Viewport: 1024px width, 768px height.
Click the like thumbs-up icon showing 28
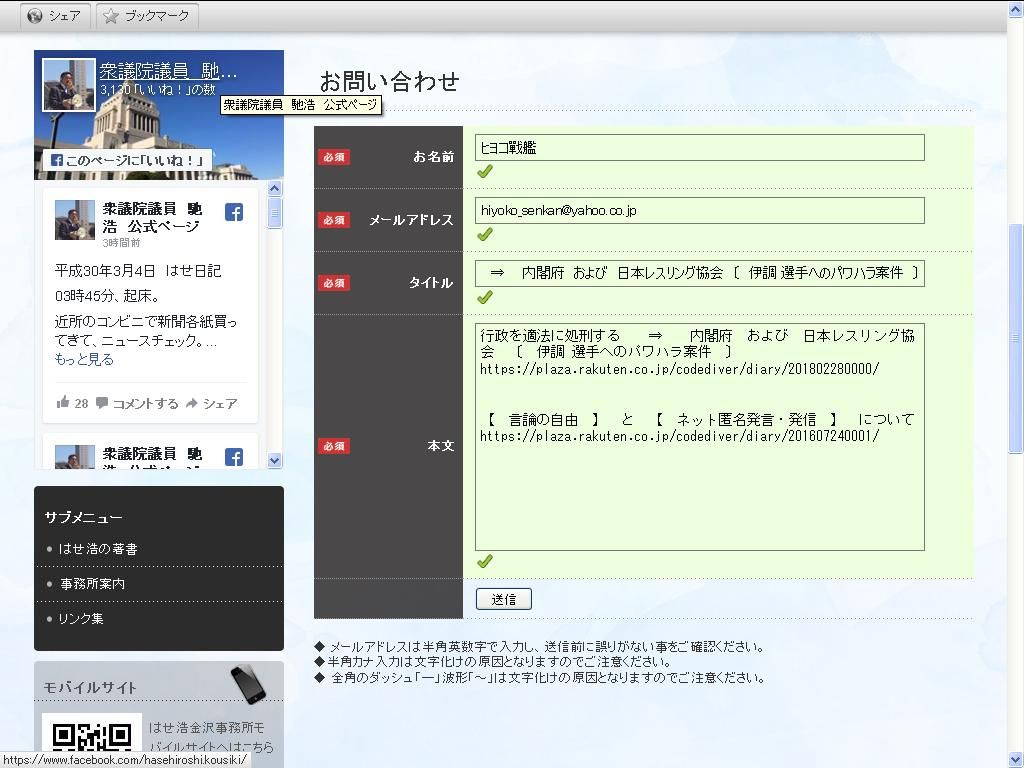click(x=64, y=403)
